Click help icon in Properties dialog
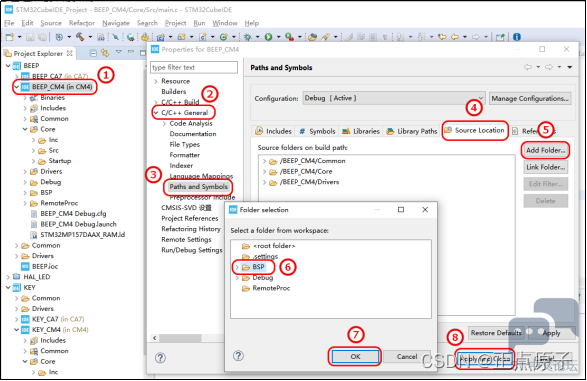Image resolution: width=587 pixels, height=381 pixels. [x=160, y=358]
